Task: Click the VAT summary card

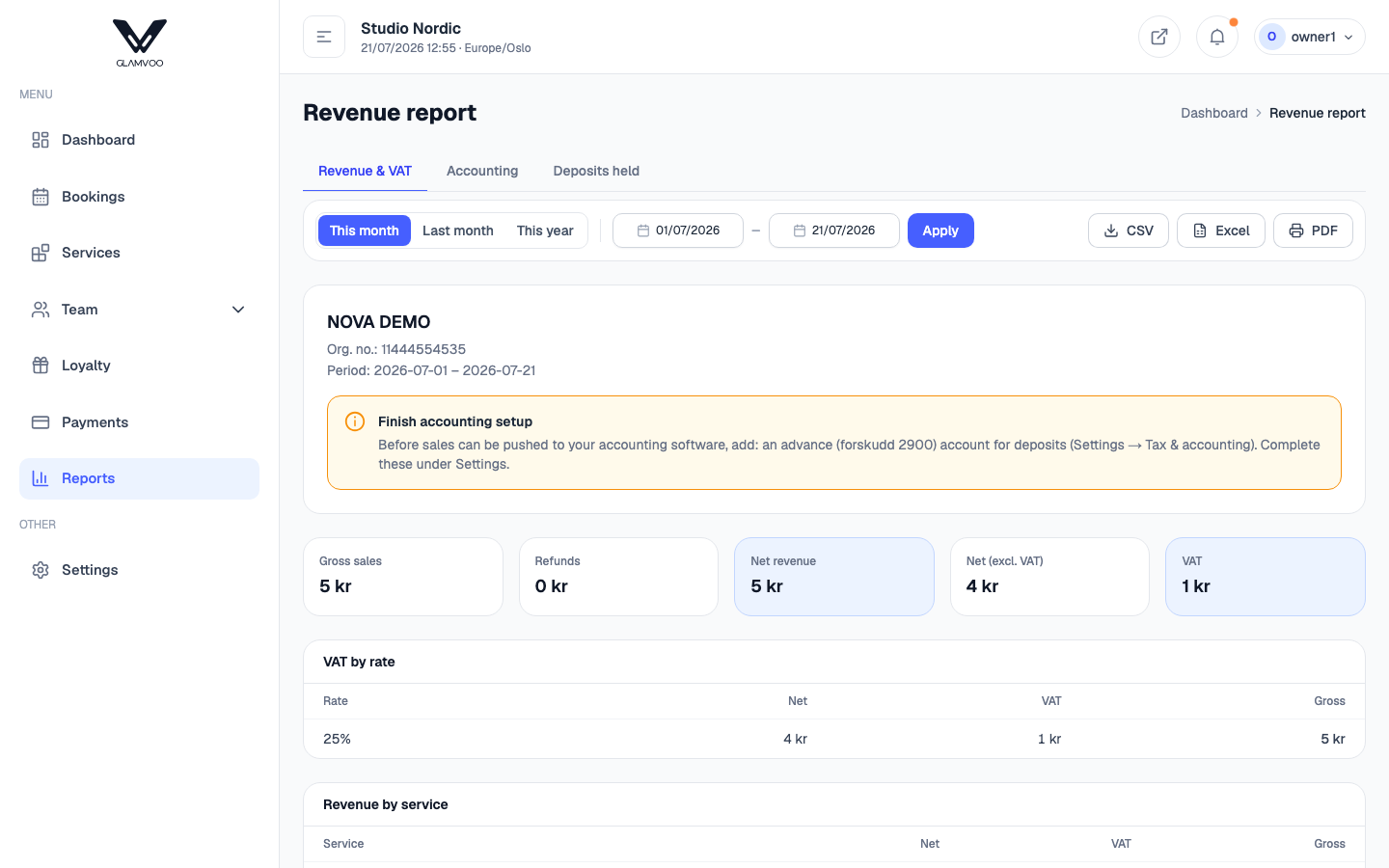Action: 1266,577
